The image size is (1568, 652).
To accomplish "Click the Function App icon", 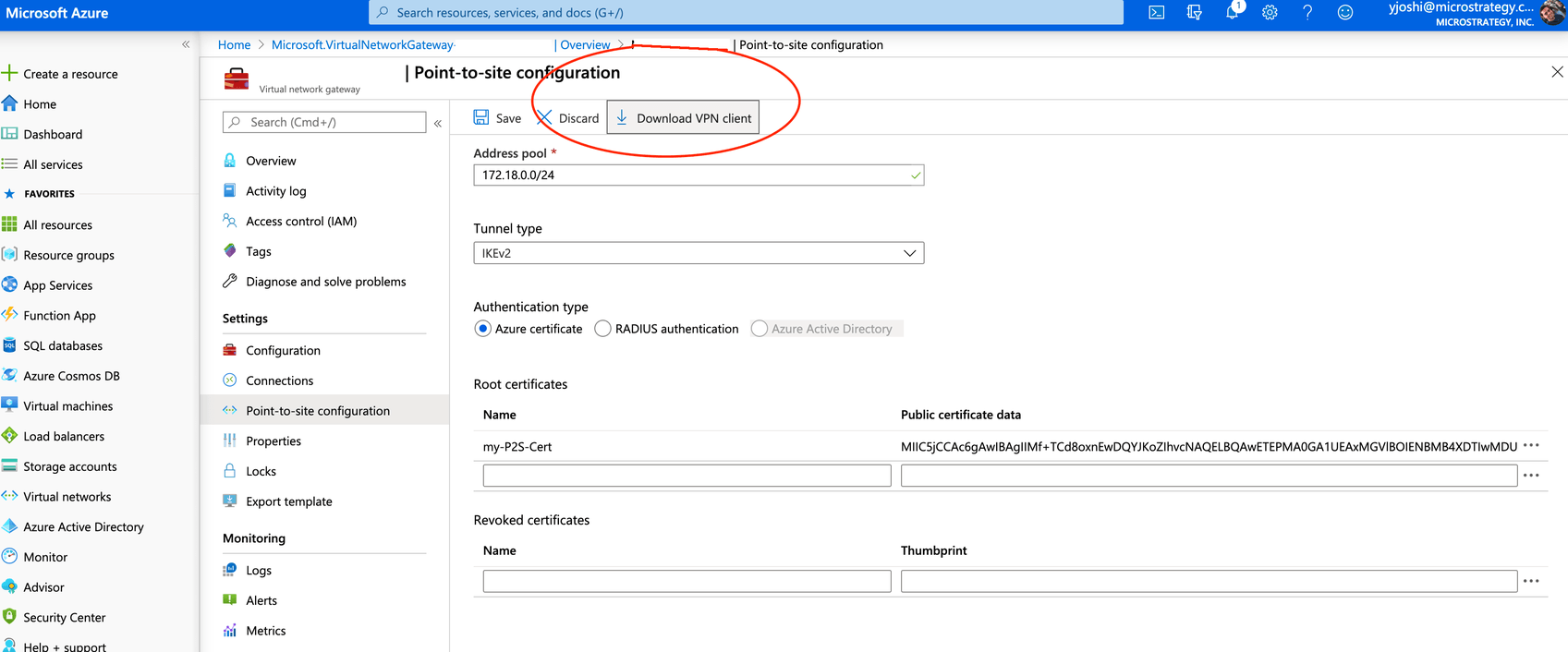I will 10,315.
